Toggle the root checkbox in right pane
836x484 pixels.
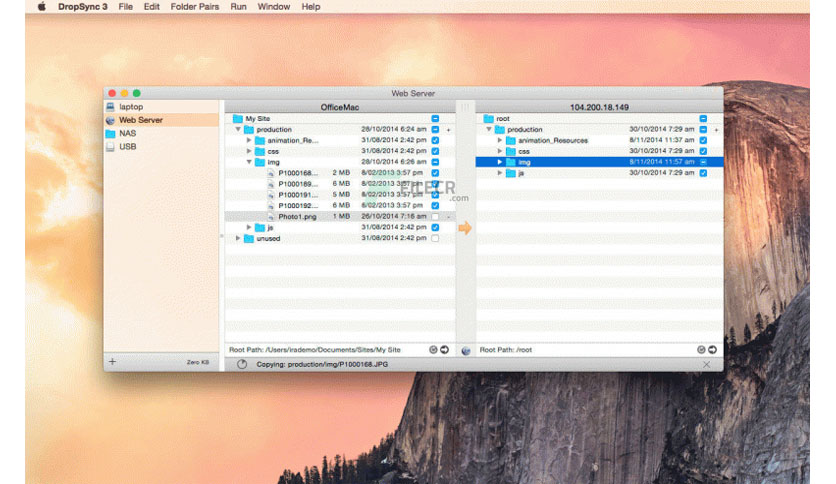pos(703,118)
